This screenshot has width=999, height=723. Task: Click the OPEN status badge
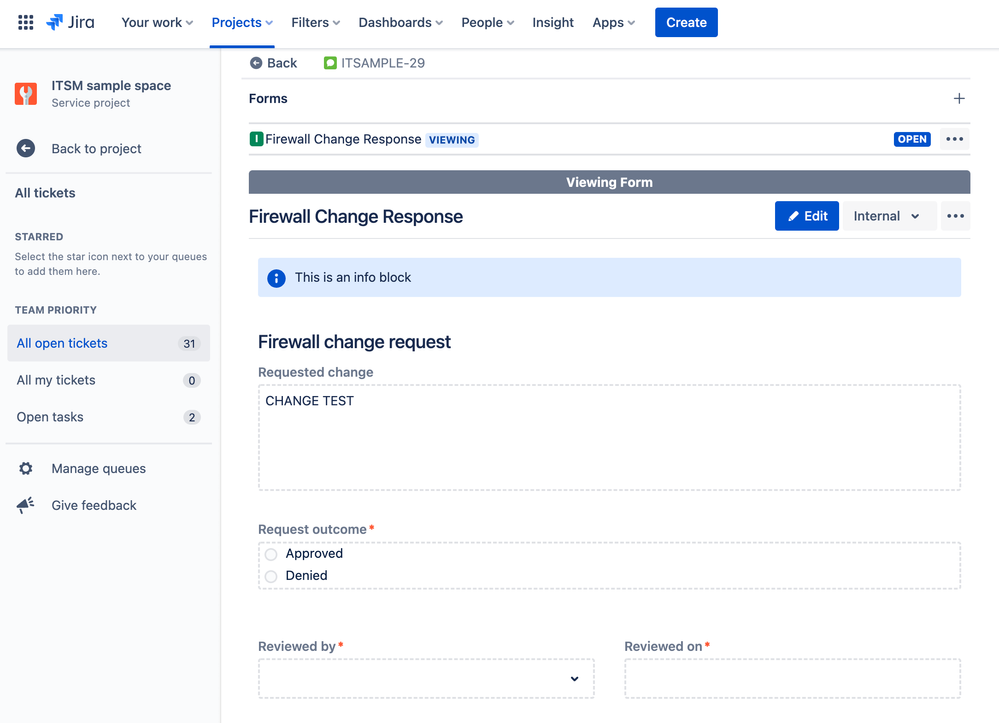tap(912, 139)
